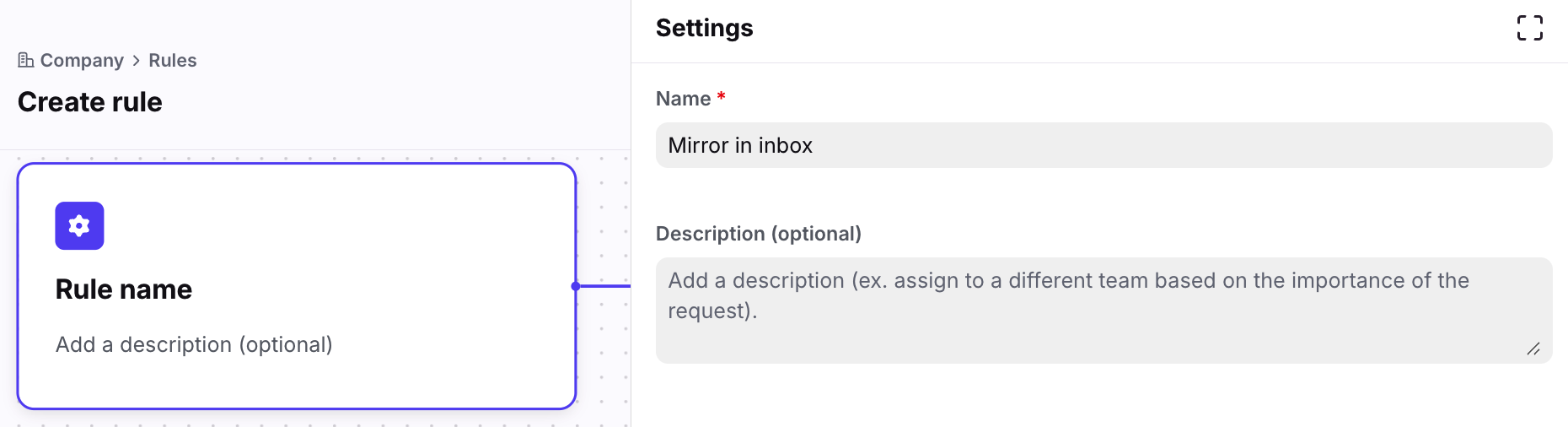Go to the Rules breadcrumb

(x=173, y=61)
